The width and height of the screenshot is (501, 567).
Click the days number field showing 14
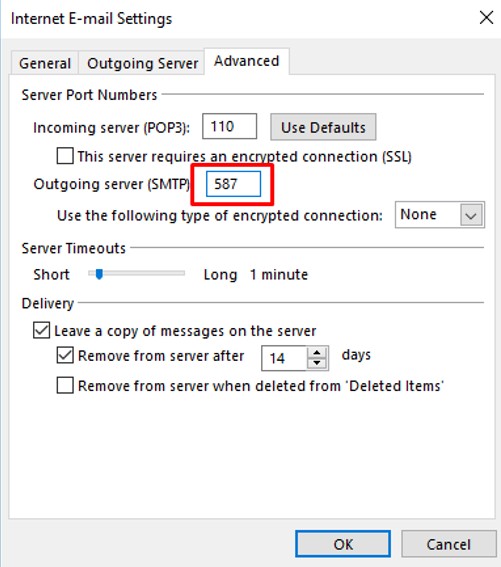tap(284, 358)
